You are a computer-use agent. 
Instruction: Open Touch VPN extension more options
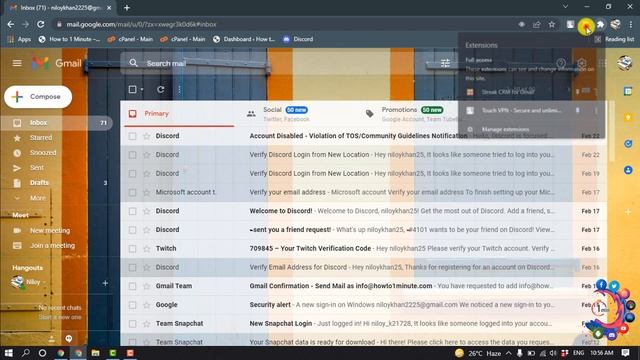click(x=596, y=111)
